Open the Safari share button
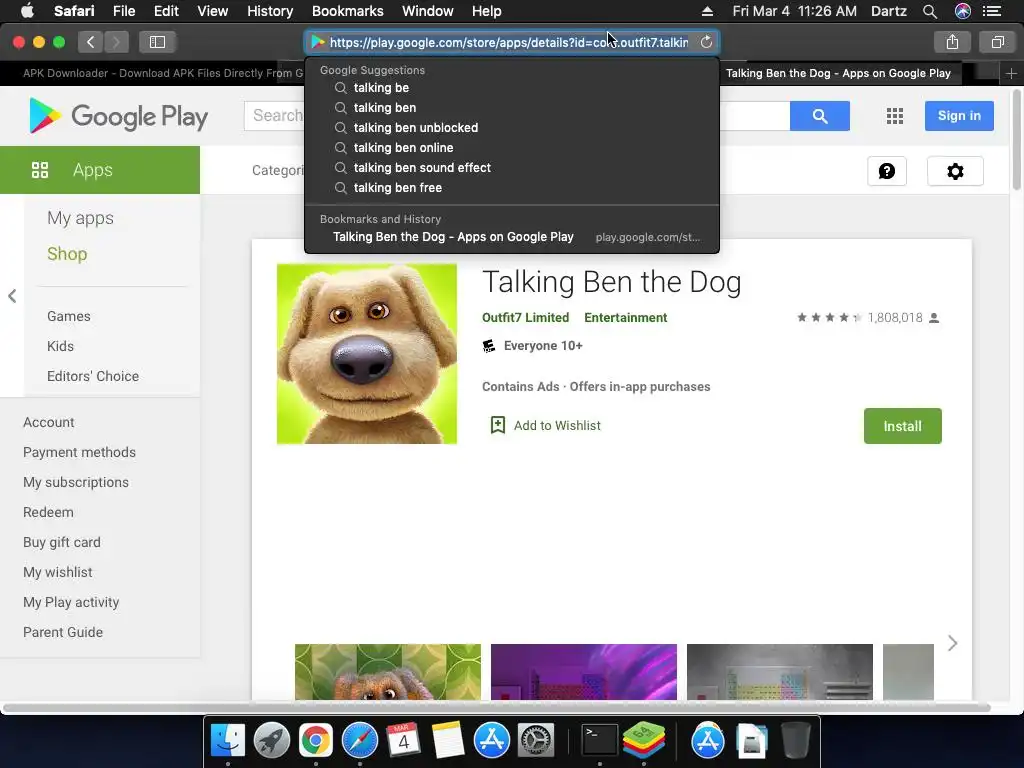The width and height of the screenshot is (1024, 768). tap(952, 42)
